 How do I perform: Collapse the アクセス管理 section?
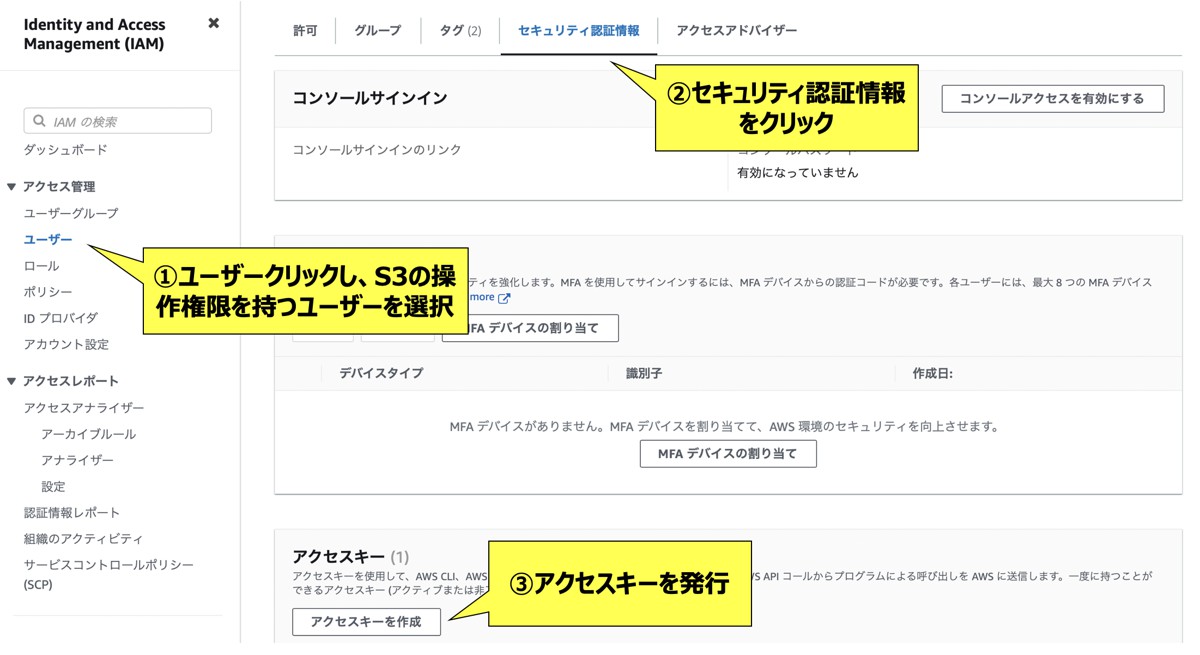pos(11,186)
